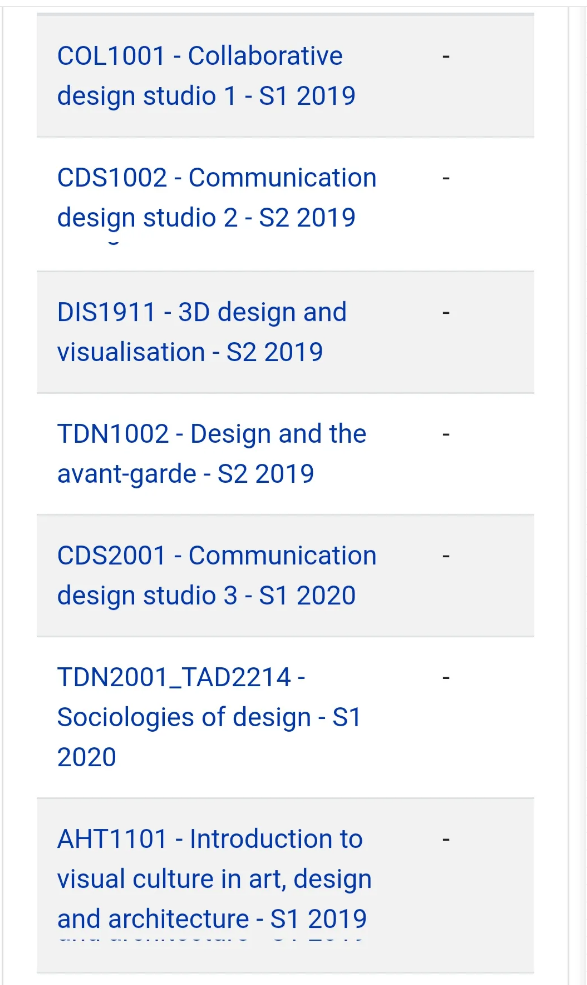This screenshot has height=985, width=587.
Task: Open DIS1911 3D design and visualisation course
Action: [x=202, y=332]
